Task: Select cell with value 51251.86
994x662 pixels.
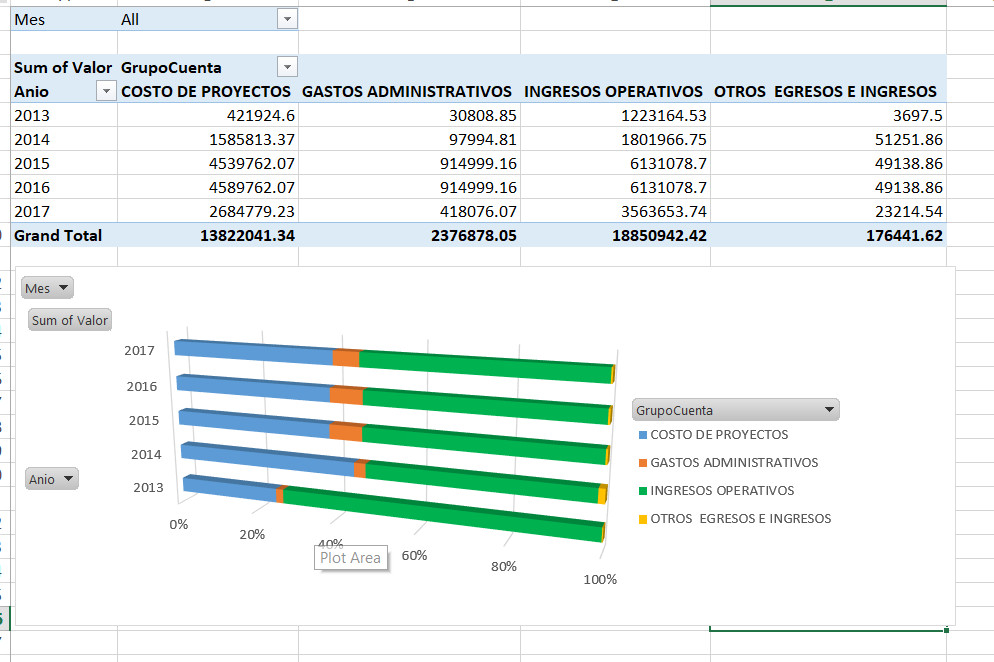Action: click(829, 140)
